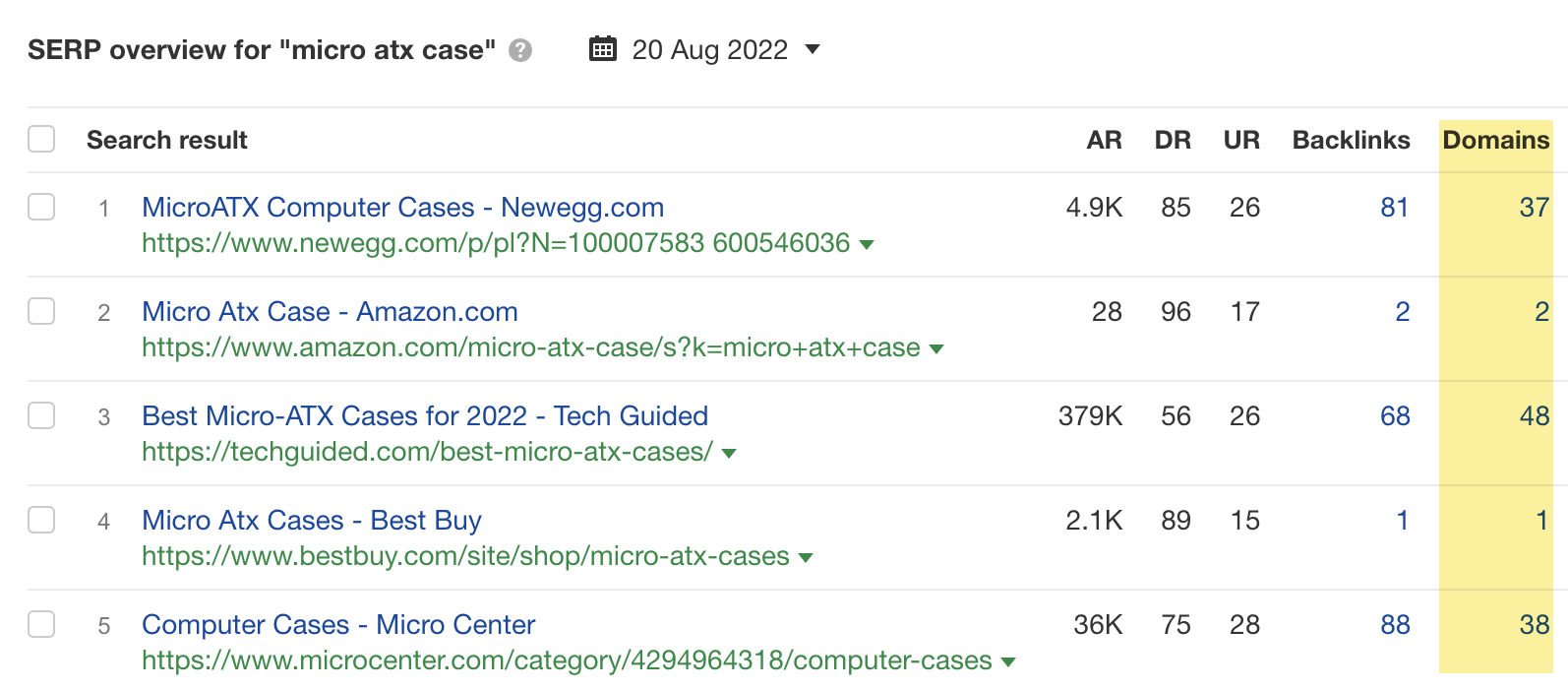Open the Best Micro-ATX Cases Tech Guided link

click(425, 415)
